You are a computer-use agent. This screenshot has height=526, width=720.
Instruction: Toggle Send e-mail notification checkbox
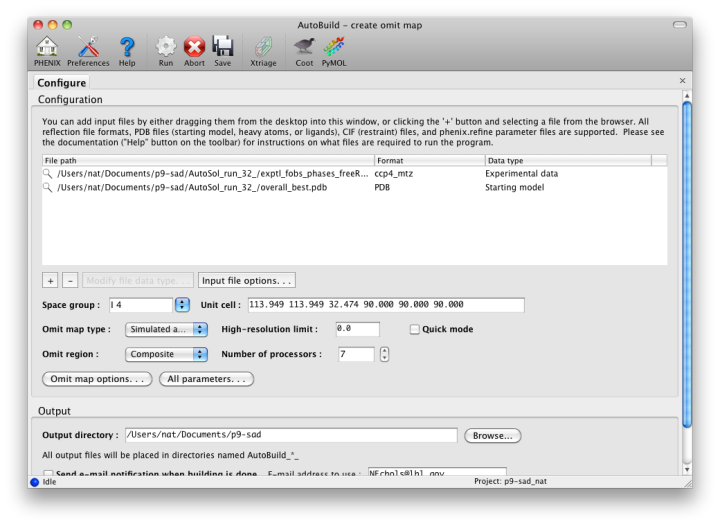(48, 474)
